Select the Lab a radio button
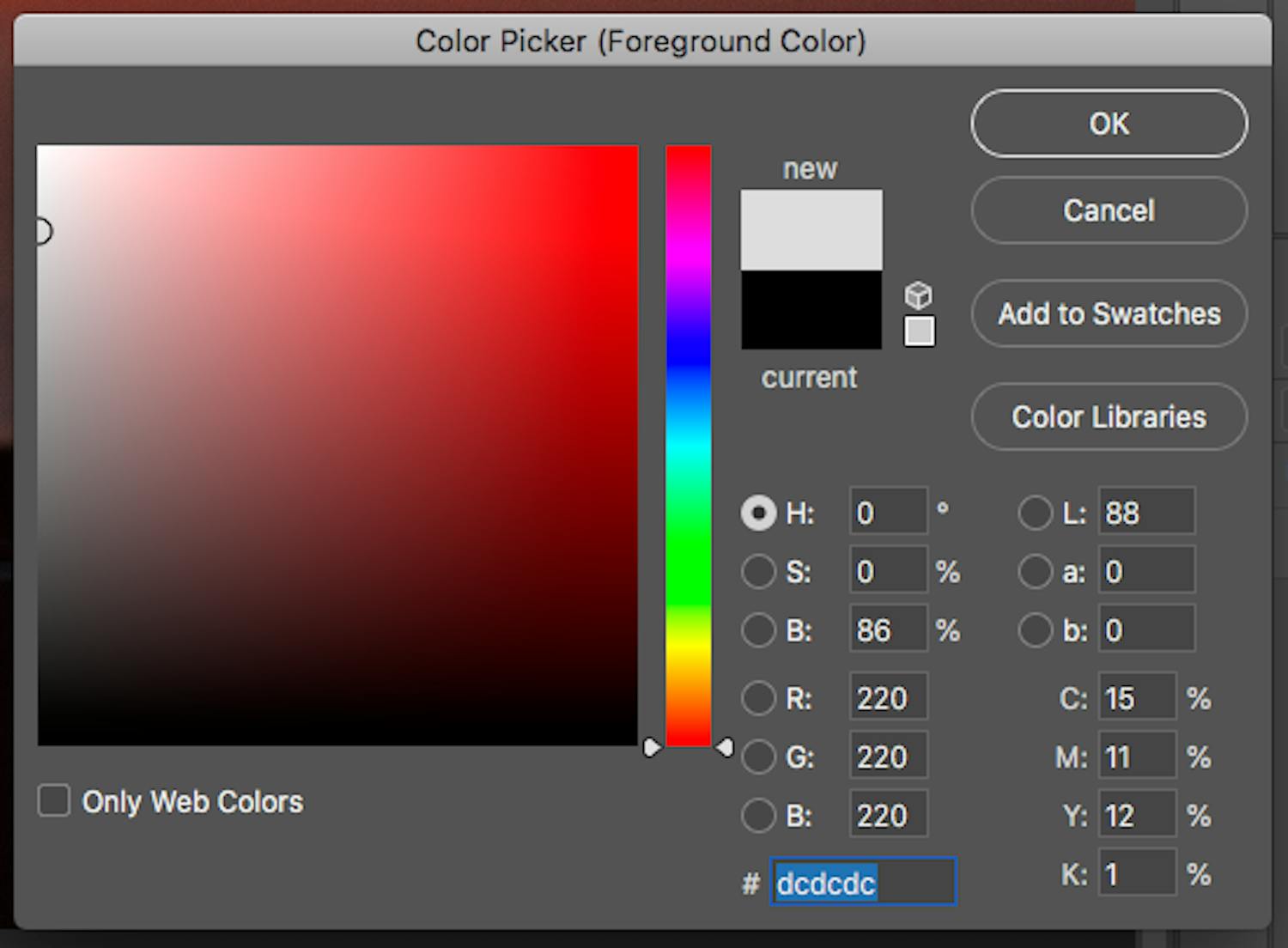This screenshot has width=1288, height=948. (x=1035, y=572)
